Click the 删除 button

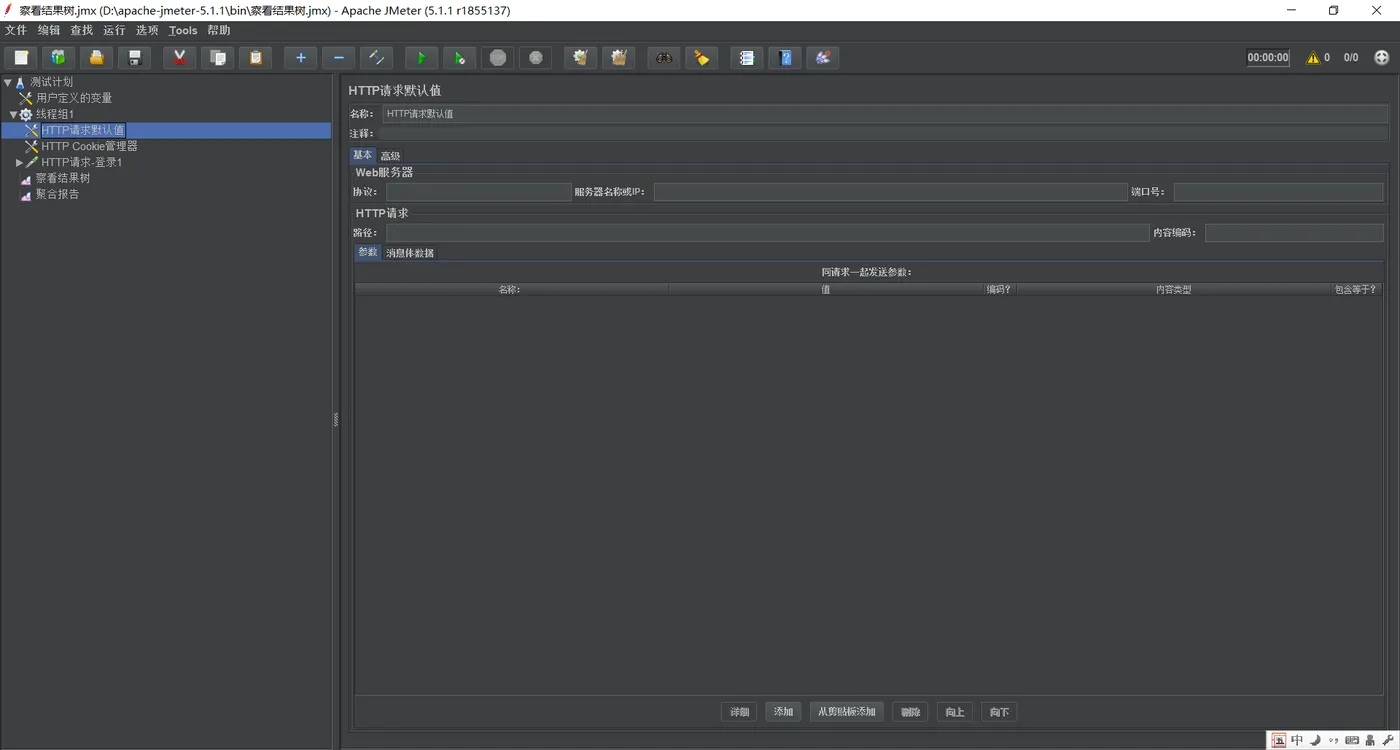pyautogui.click(x=910, y=712)
